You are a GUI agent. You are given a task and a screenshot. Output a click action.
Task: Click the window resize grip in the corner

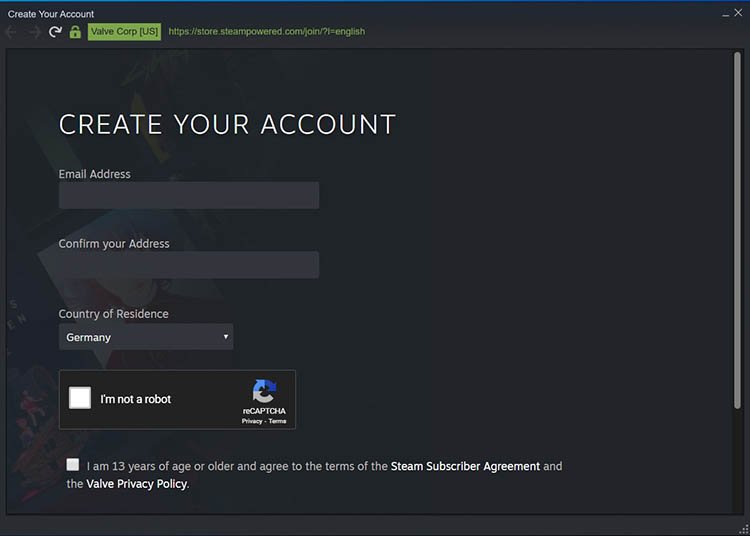(x=744, y=529)
